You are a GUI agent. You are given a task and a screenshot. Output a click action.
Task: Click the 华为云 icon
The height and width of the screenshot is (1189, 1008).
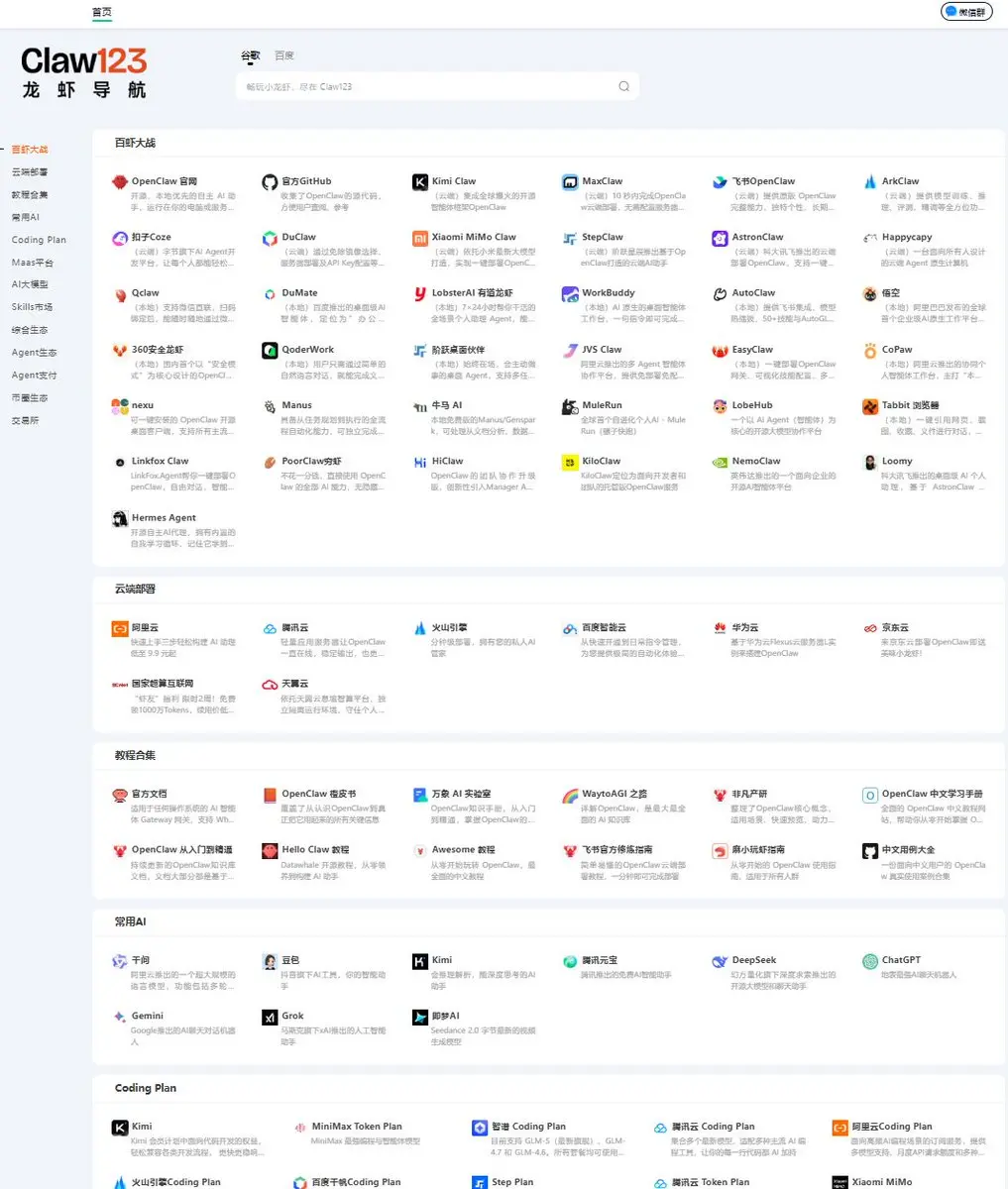pyautogui.click(x=720, y=628)
